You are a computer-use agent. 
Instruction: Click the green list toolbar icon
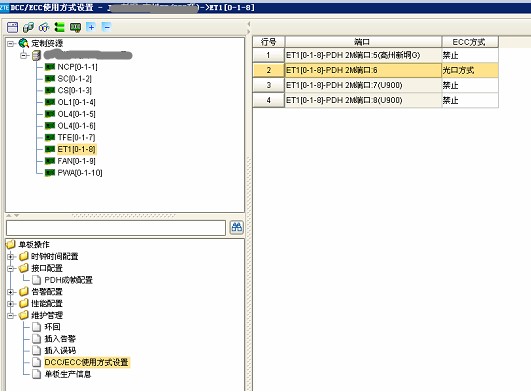click(60, 27)
